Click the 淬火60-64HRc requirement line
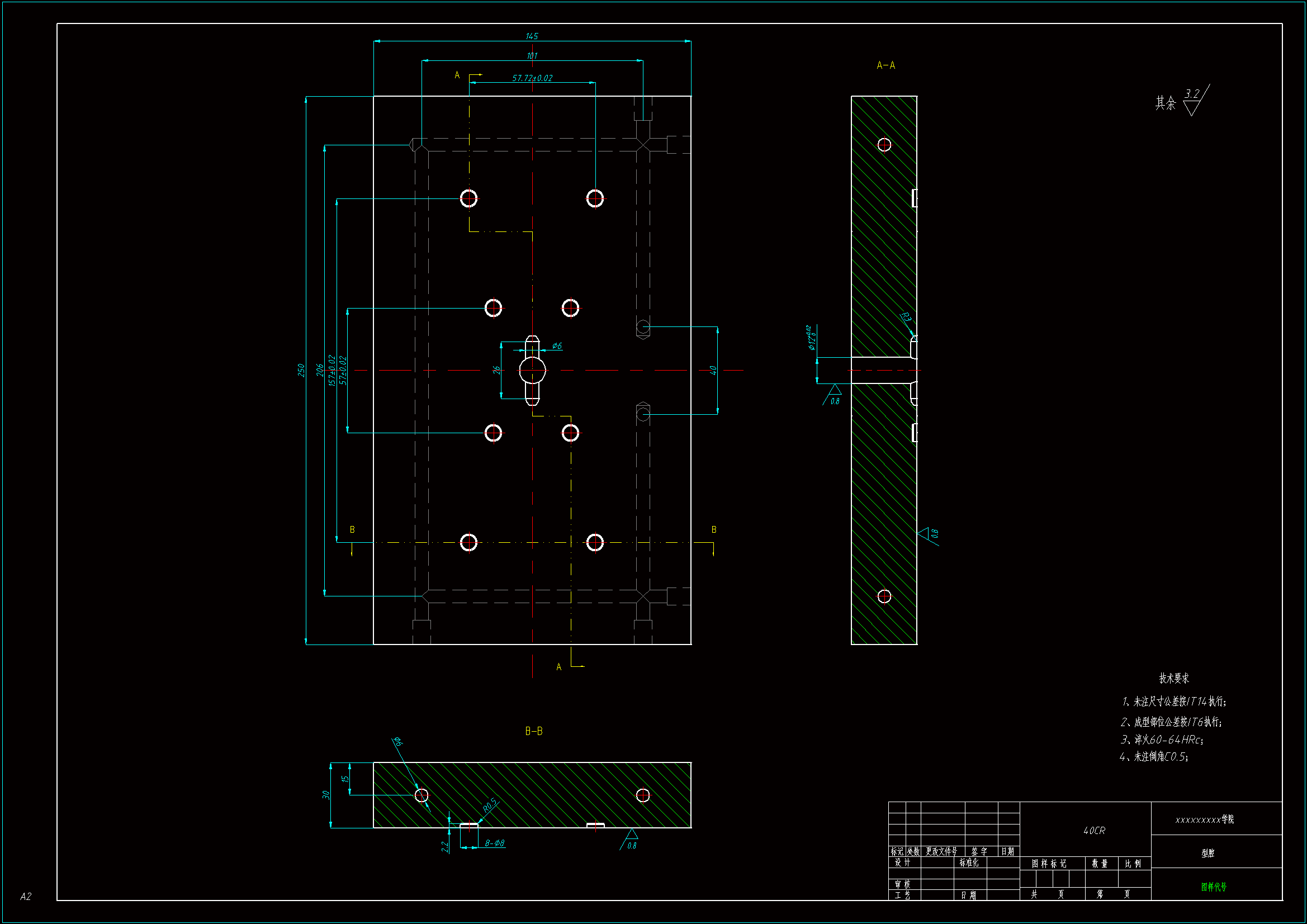 click(x=1161, y=740)
